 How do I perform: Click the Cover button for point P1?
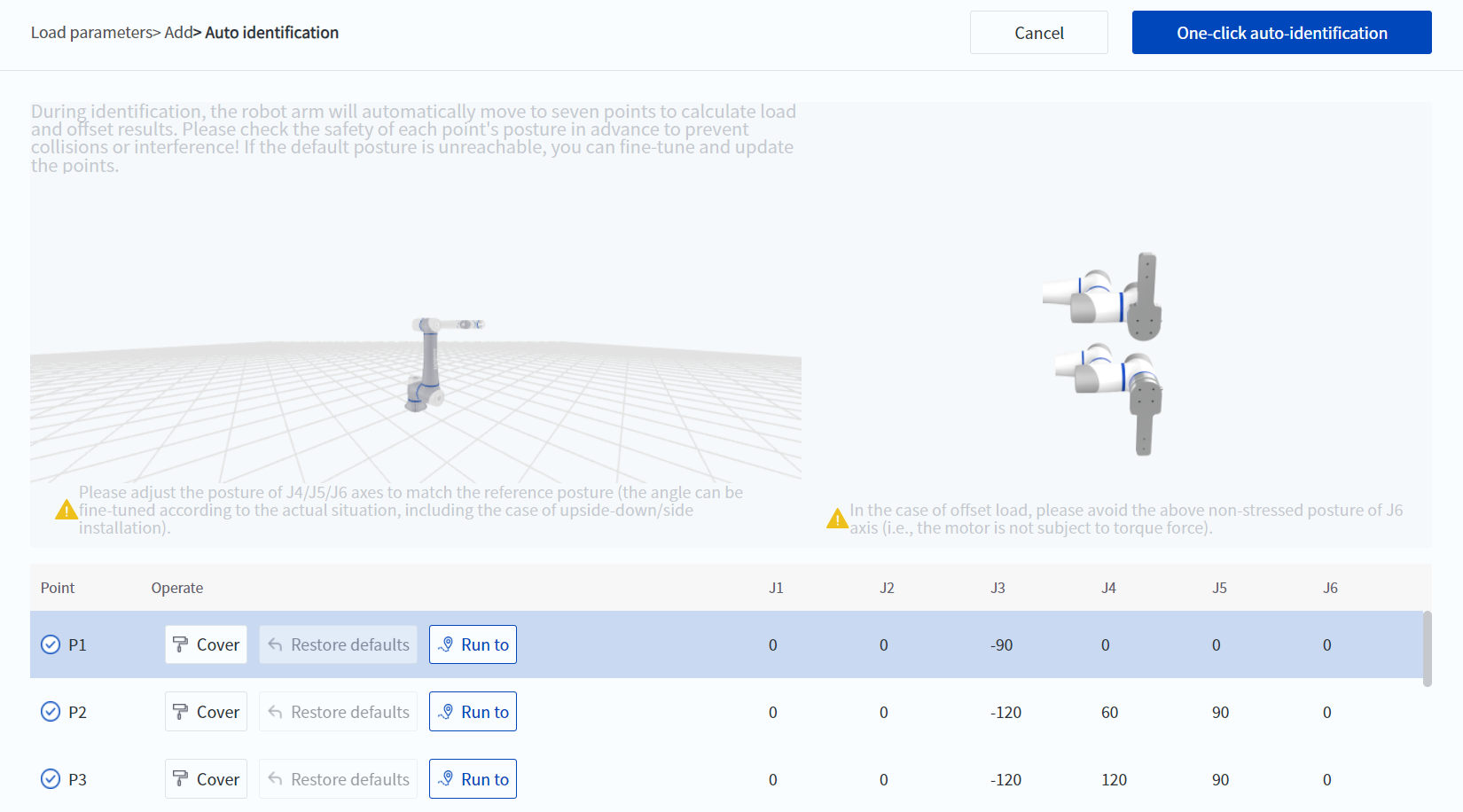pyautogui.click(x=206, y=644)
